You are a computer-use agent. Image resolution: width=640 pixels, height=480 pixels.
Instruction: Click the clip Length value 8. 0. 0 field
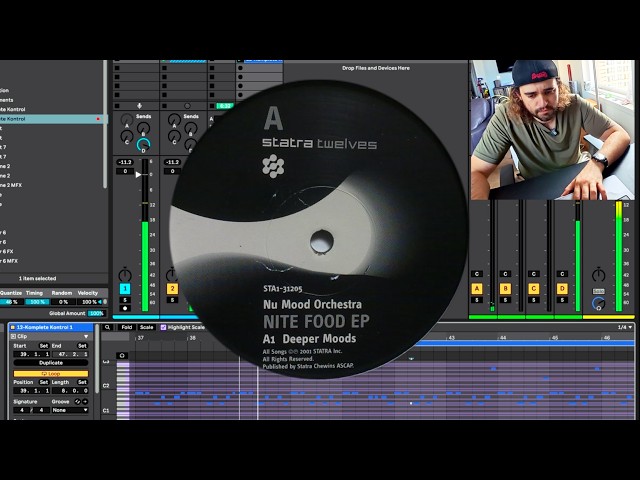click(70, 391)
